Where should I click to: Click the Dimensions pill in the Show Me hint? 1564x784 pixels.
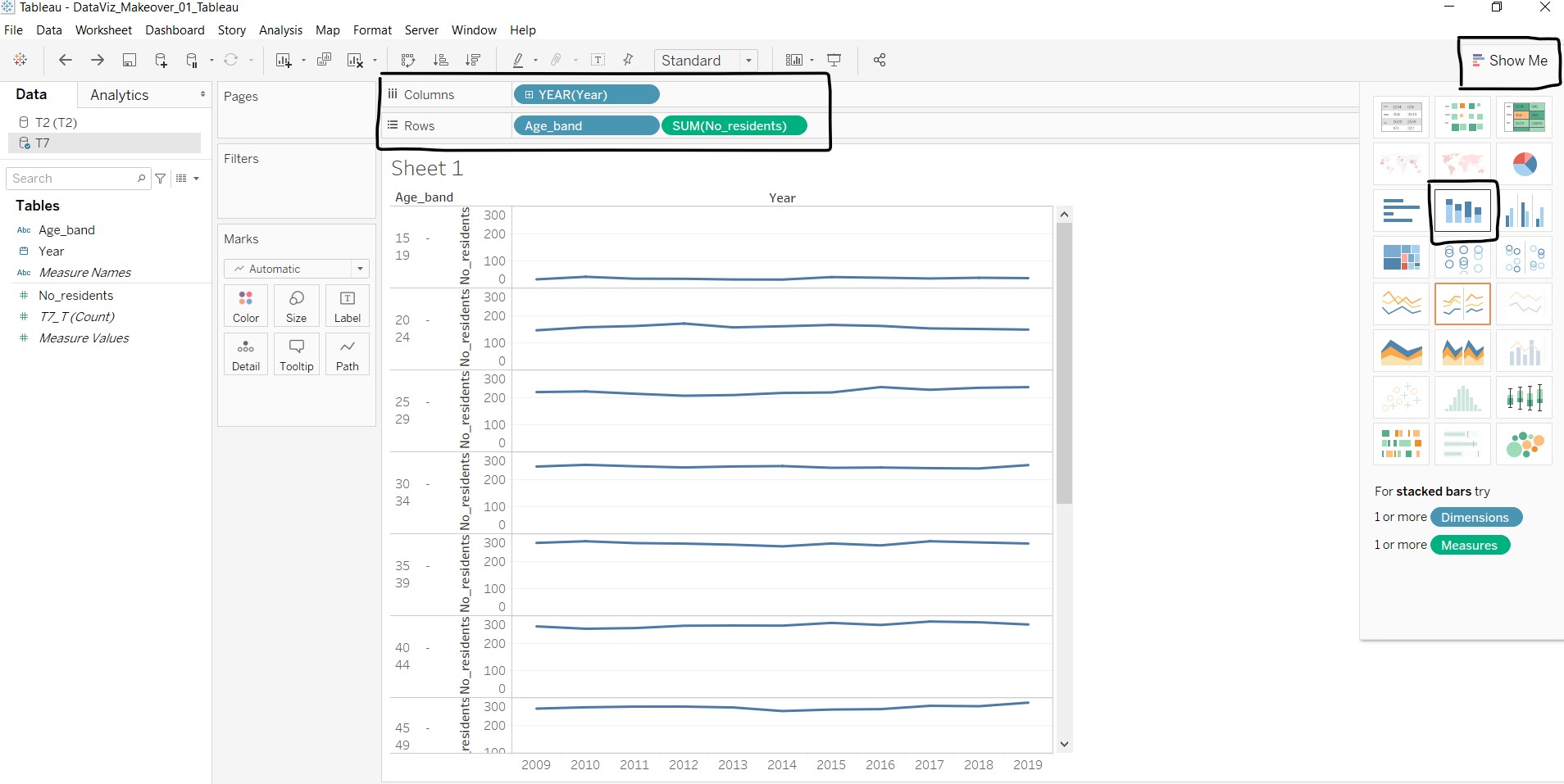pyautogui.click(x=1475, y=517)
